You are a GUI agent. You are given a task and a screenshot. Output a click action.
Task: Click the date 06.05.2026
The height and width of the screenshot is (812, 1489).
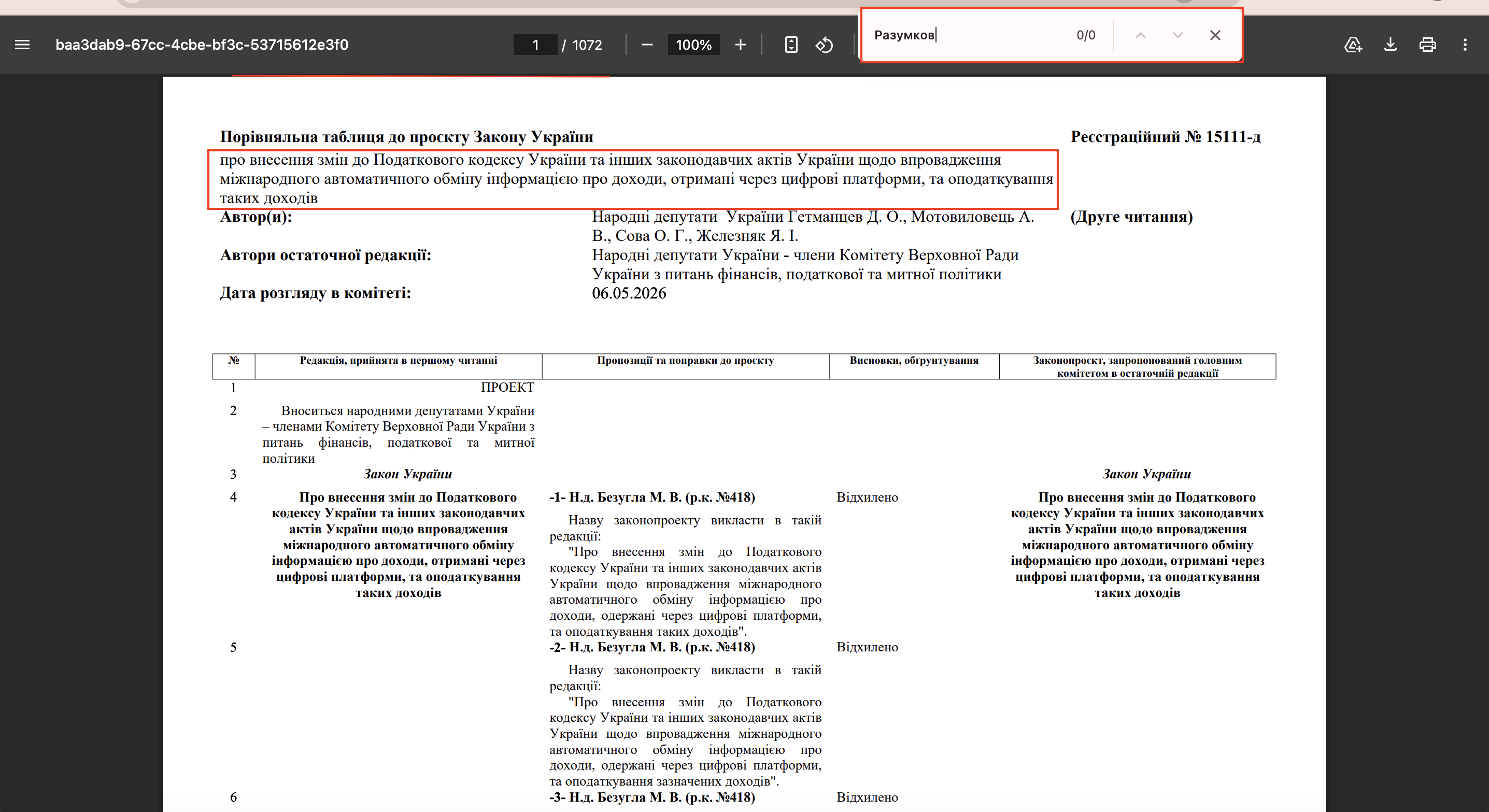pyautogui.click(x=629, y=293)
